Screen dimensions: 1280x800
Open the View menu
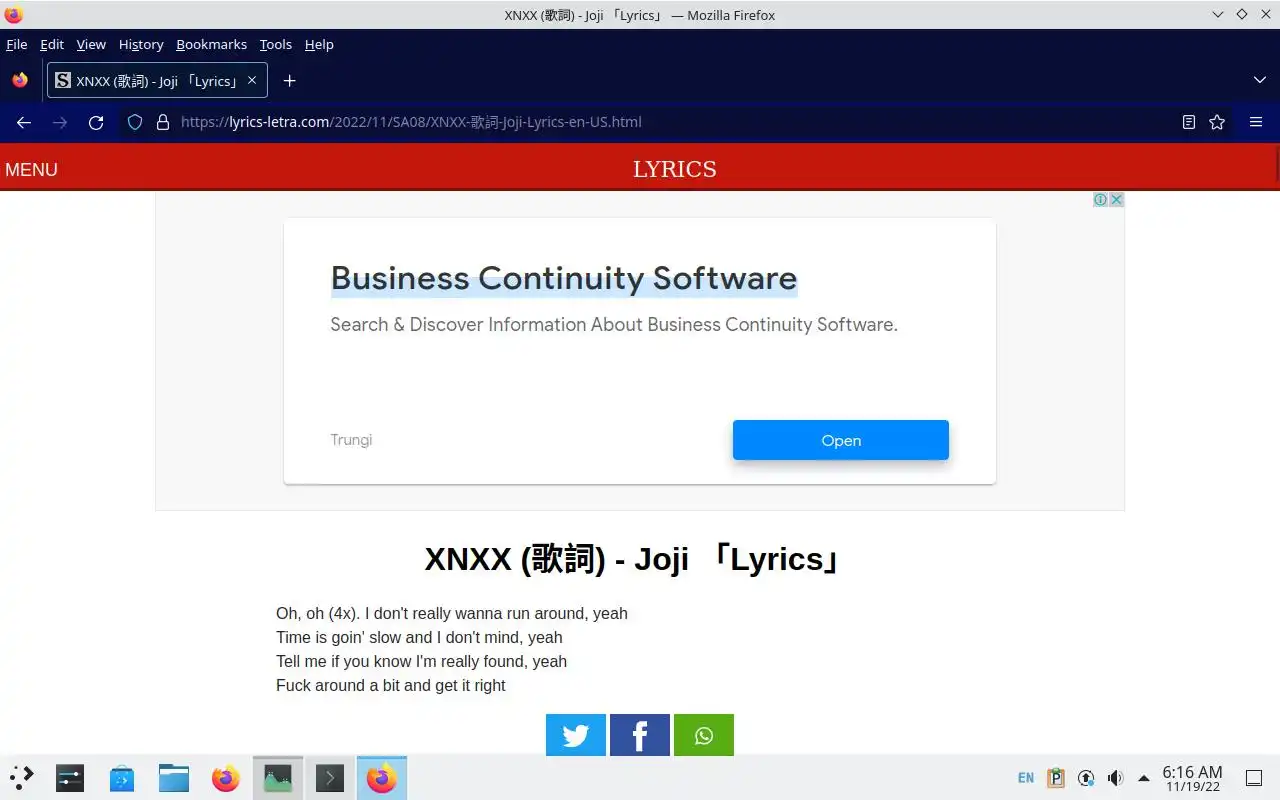coord(91,44)
